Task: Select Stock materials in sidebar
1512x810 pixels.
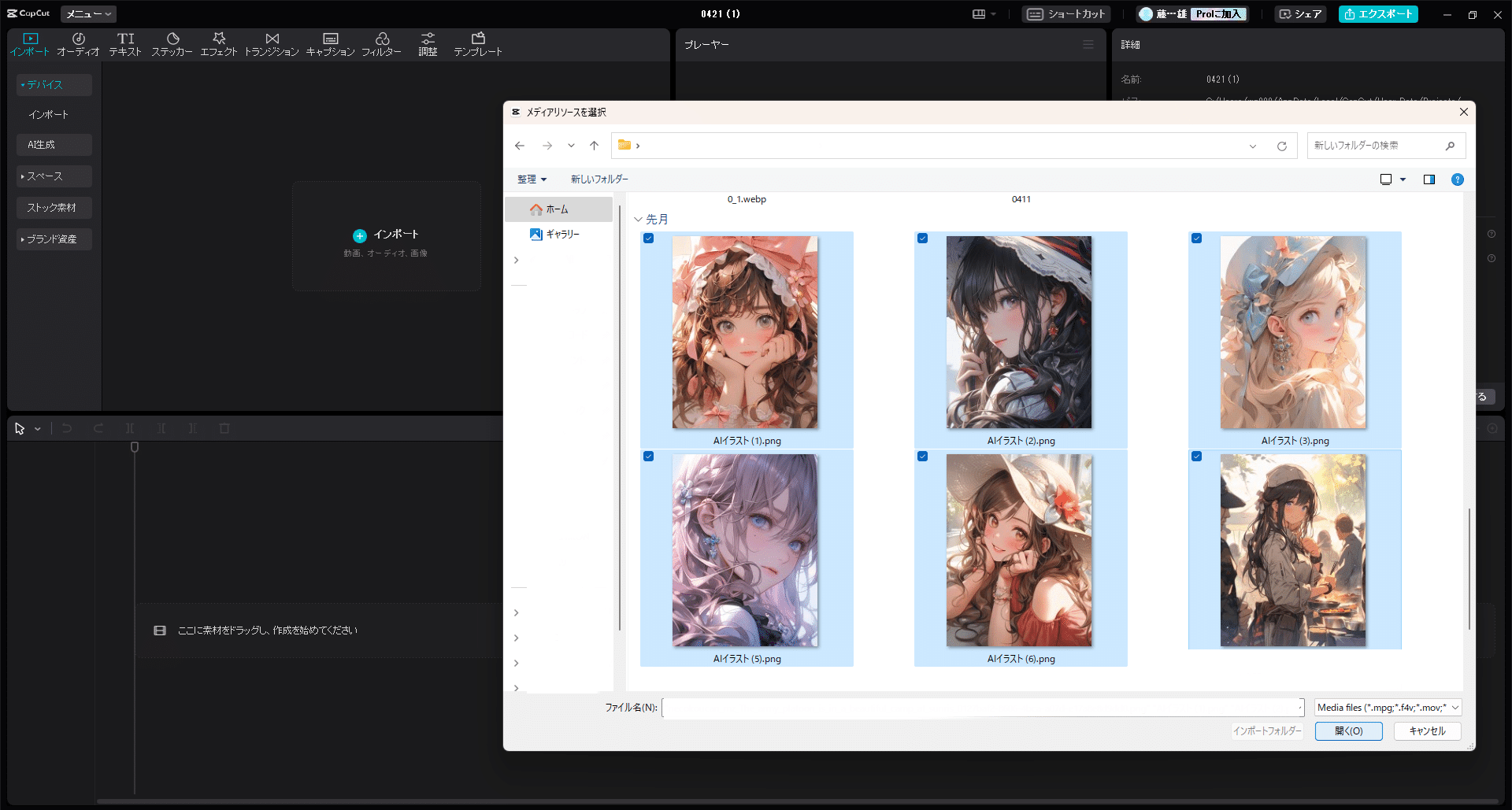Action: (x=54, y=208)
